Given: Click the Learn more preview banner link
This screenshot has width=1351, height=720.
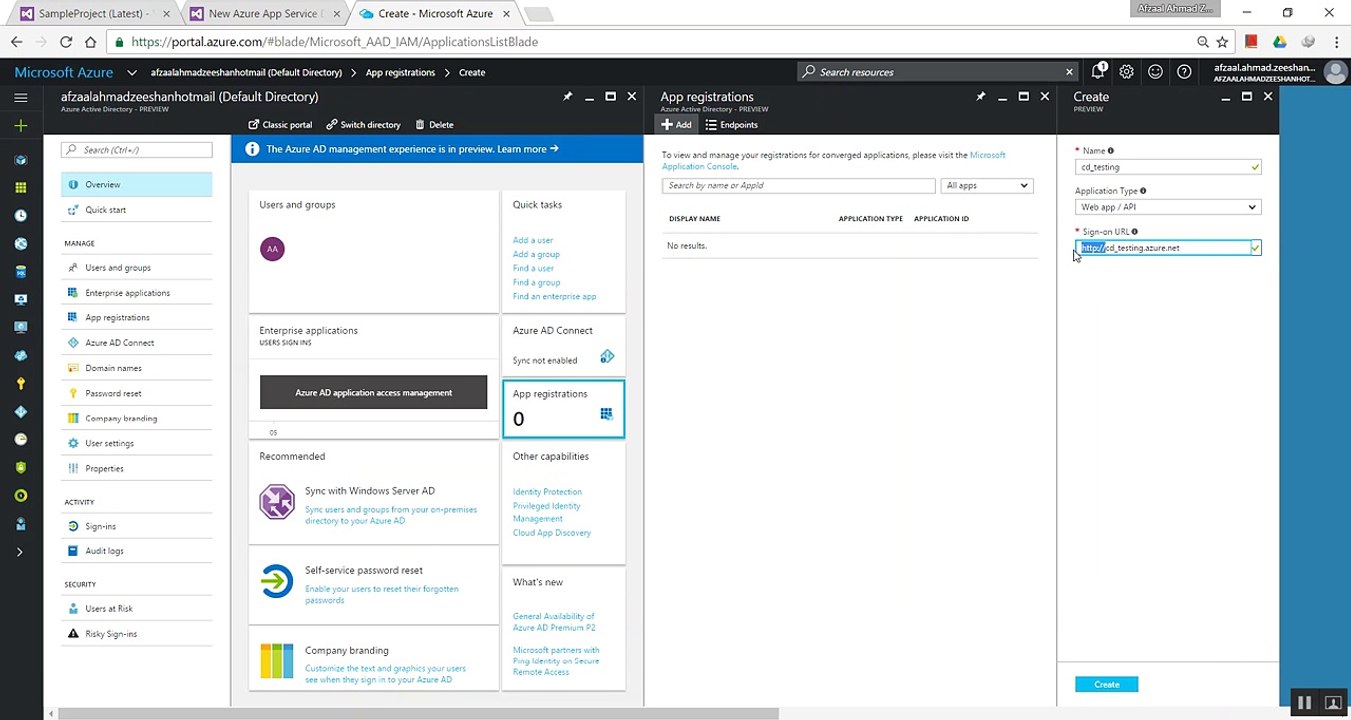Looking at the screenshot, I should [527, 149].
